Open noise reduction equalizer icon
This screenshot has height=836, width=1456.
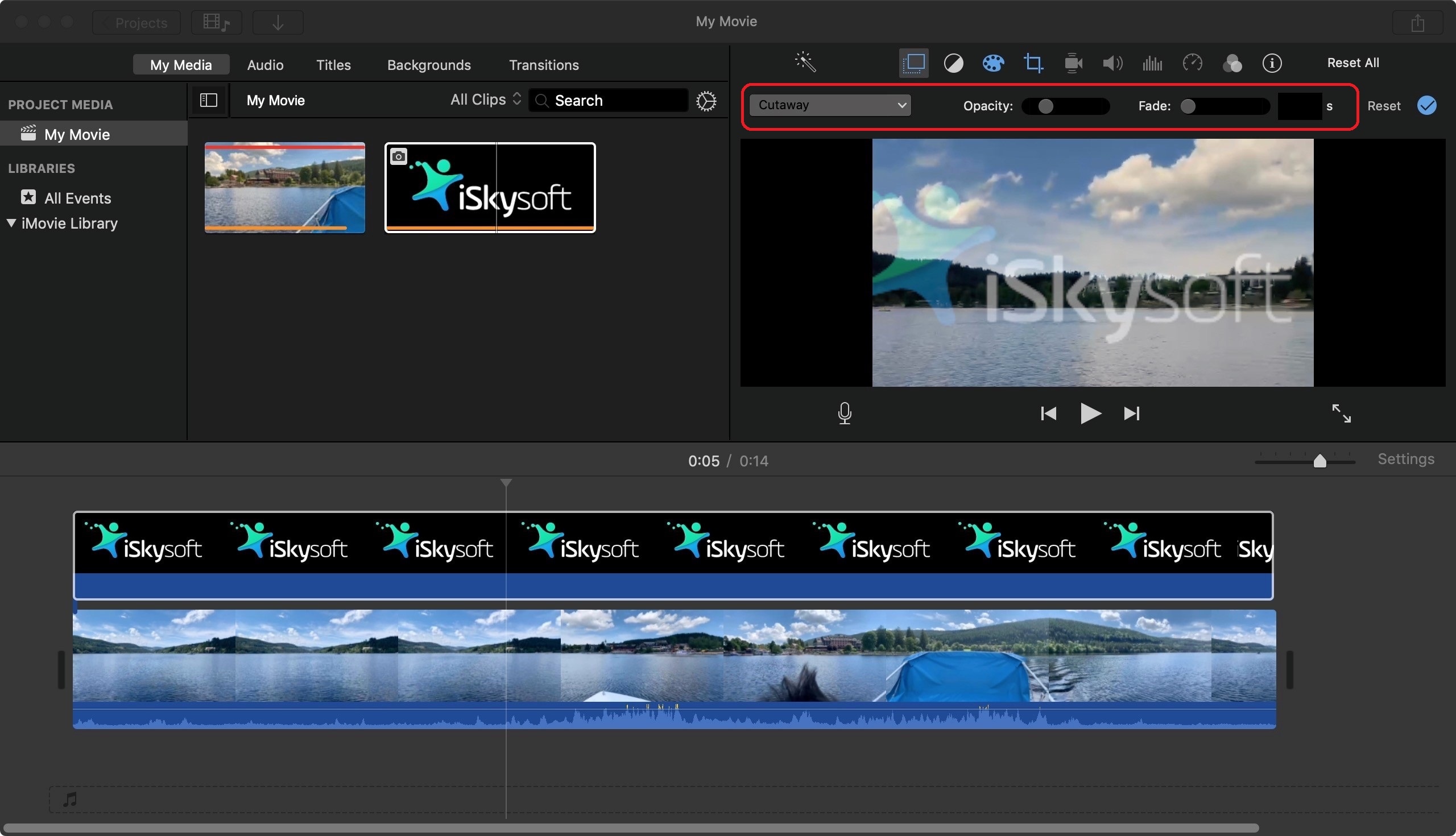pos(1152,63)
